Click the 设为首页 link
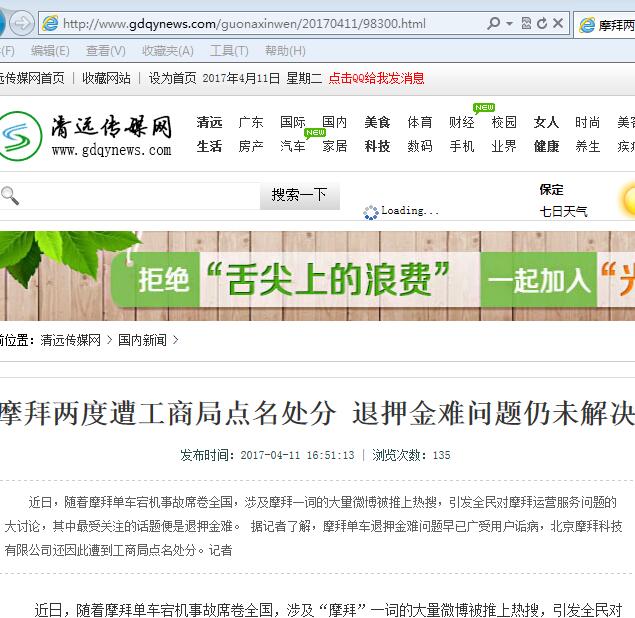The height and width of the screenshot is (618, 635). 172,78
